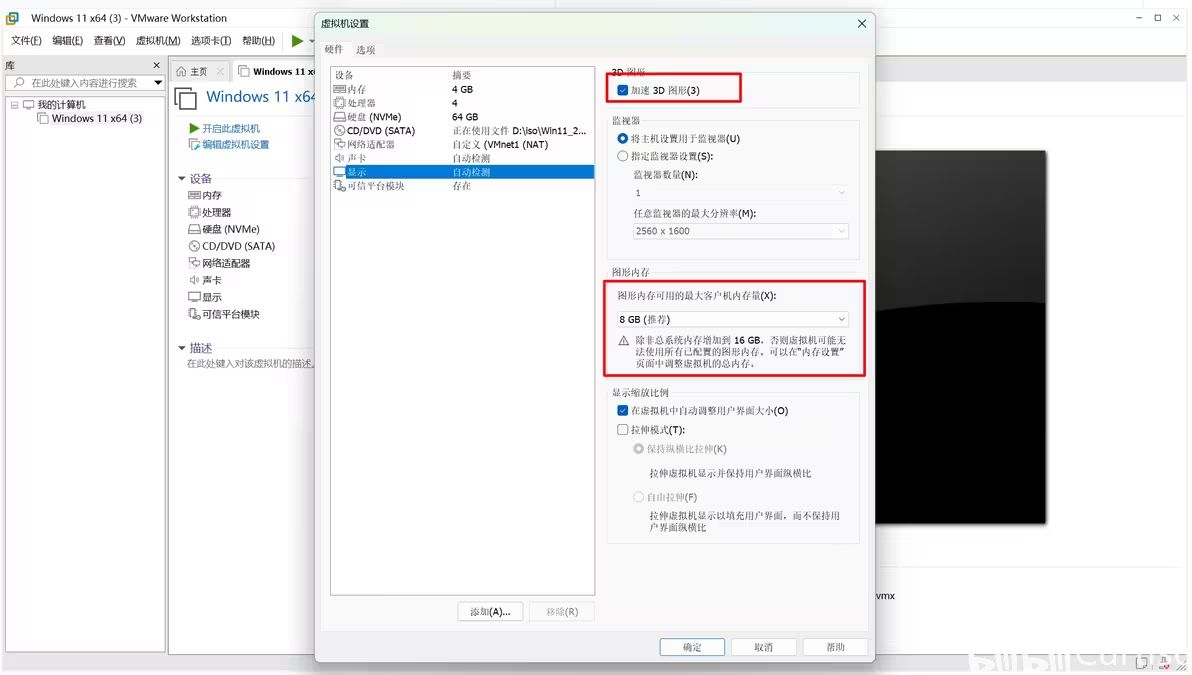
Task: Click the 确定 button
Action: [692, 647]
